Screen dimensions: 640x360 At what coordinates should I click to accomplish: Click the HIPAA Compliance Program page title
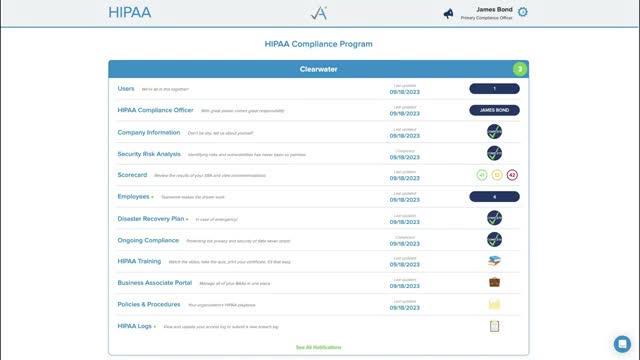[x=318, y=44]
